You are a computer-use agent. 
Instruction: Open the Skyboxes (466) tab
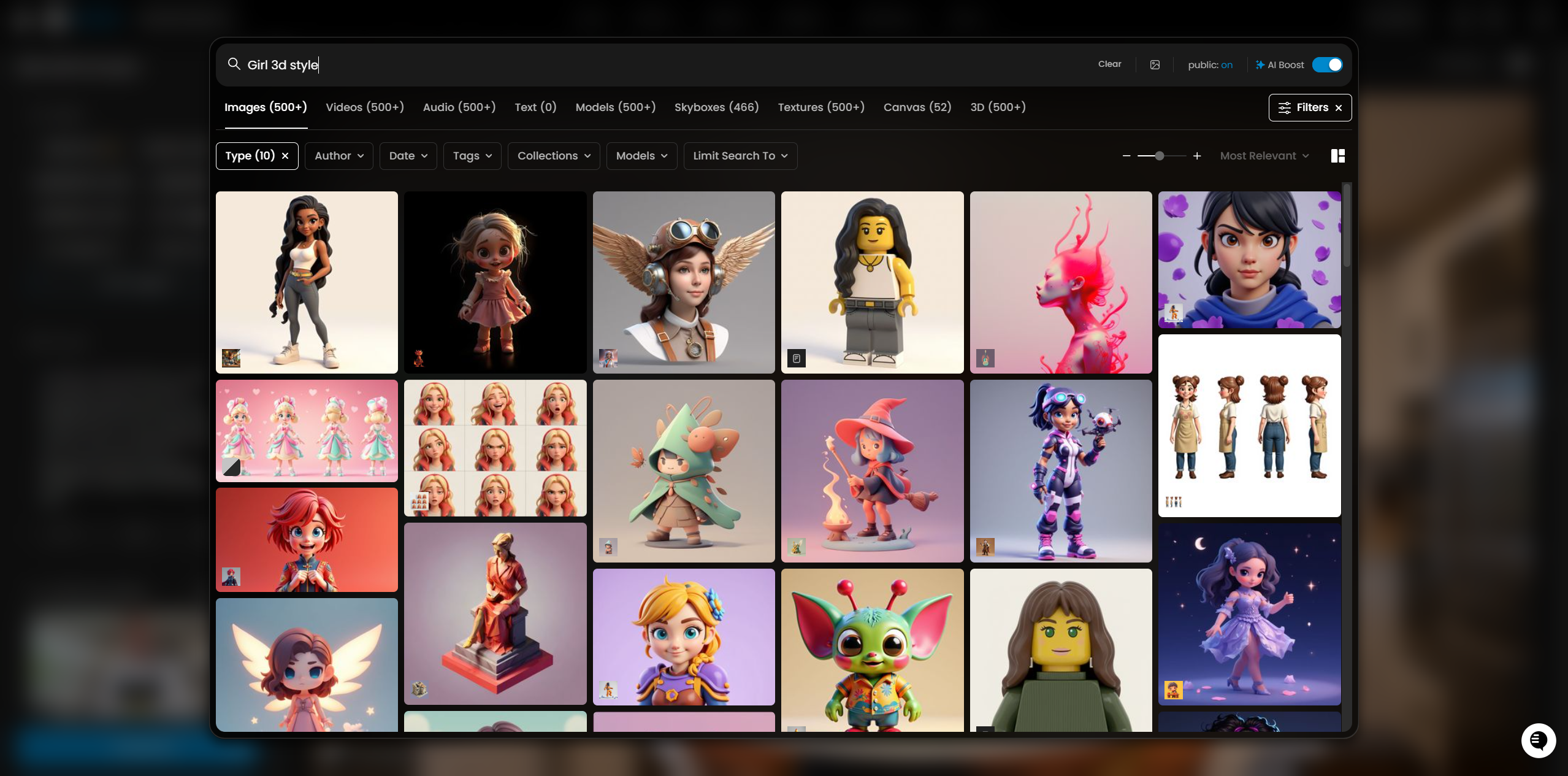[717, 107]
